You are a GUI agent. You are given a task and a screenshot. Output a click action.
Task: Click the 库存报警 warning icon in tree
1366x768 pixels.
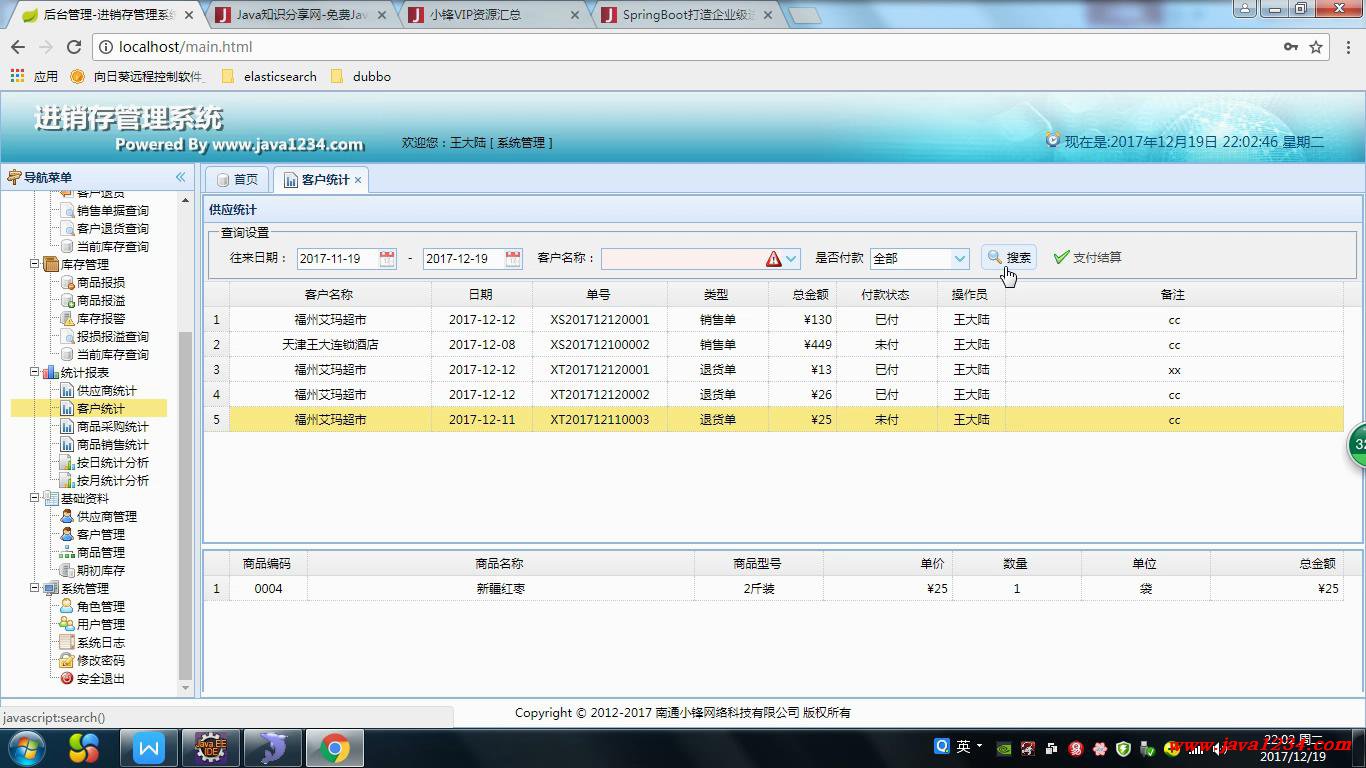point(67,319)
